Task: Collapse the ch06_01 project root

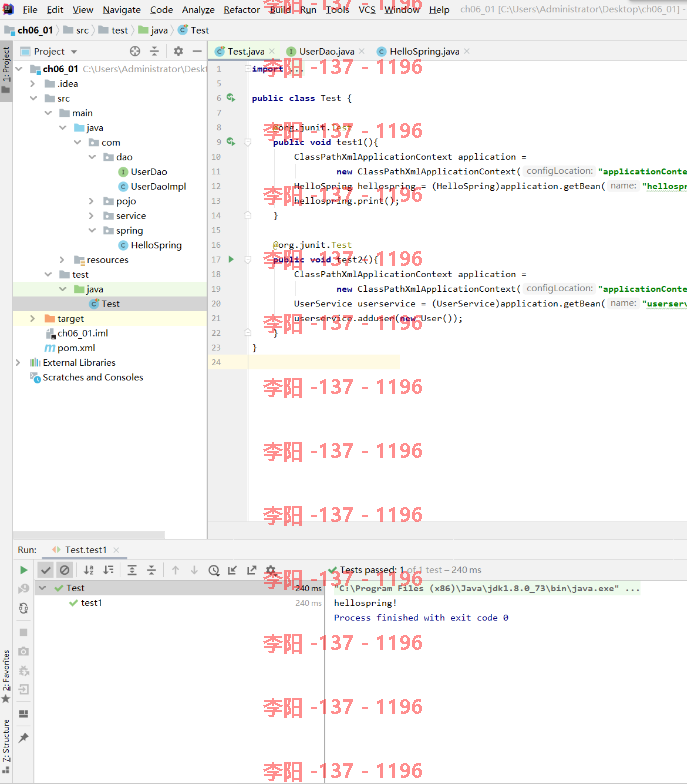Action: (20, 69)
